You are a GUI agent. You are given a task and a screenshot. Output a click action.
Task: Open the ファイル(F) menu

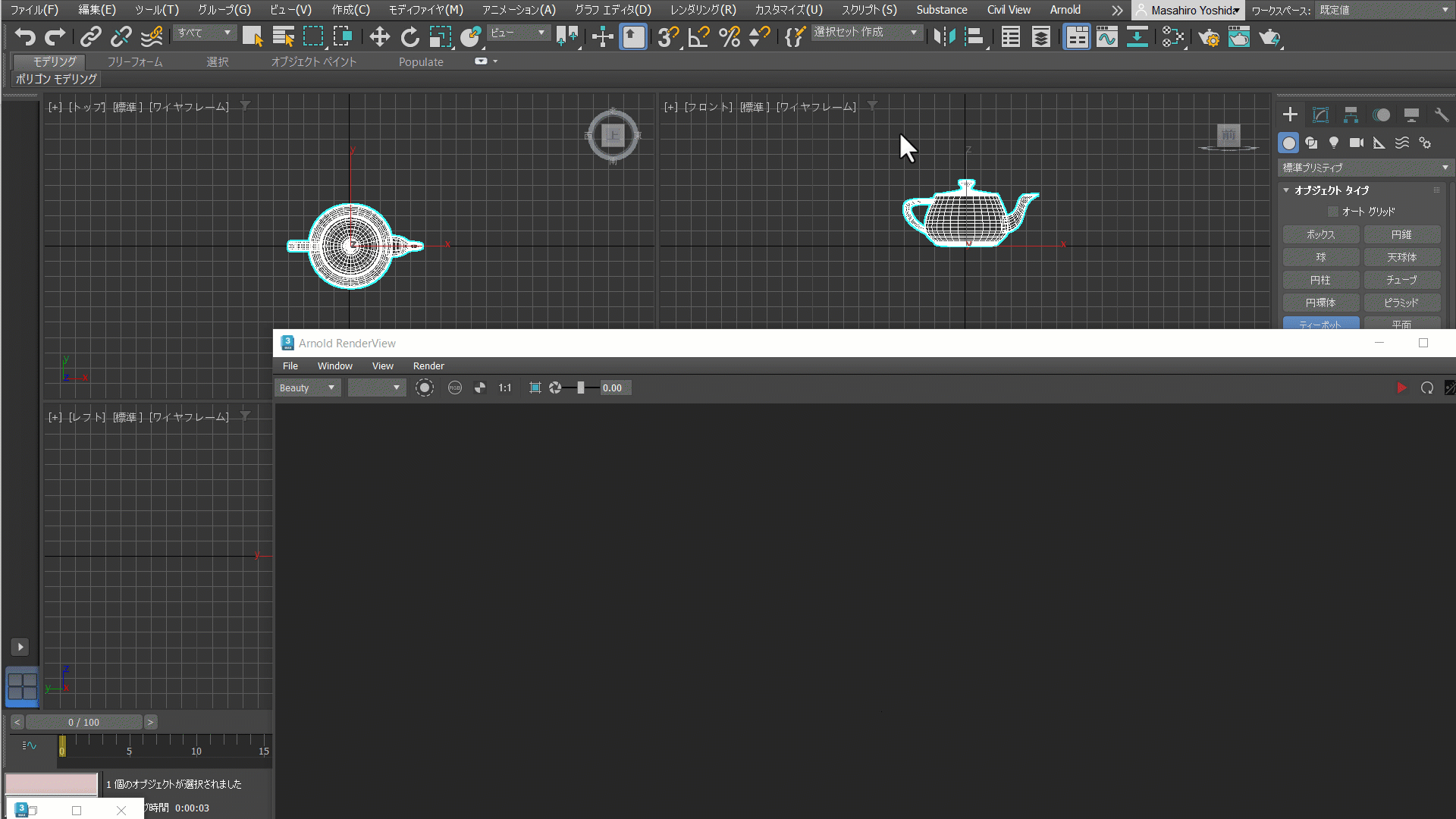[x=33, y=10]
